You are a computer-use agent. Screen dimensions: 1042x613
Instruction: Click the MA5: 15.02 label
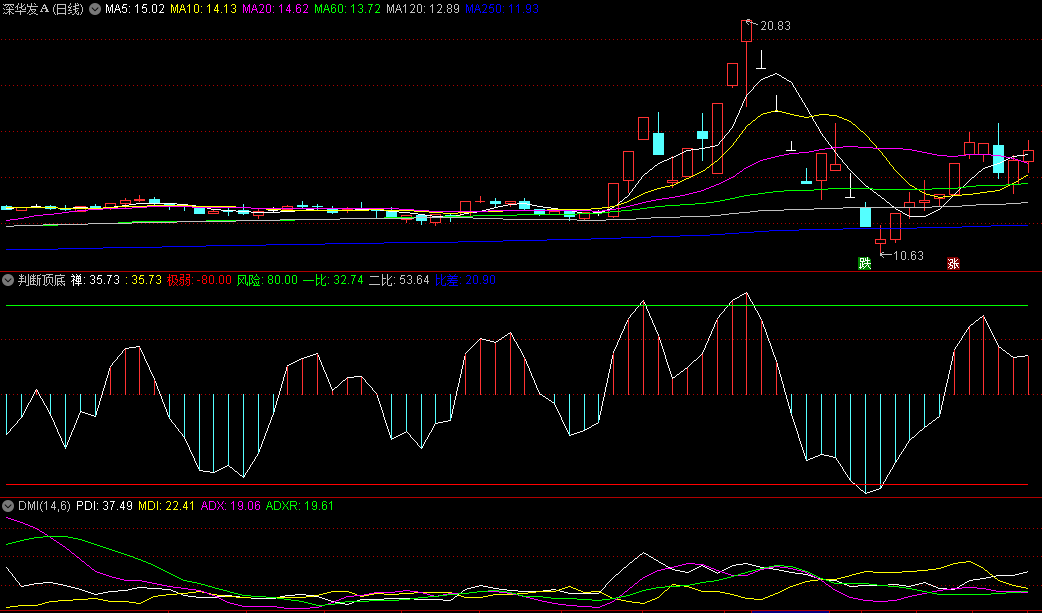pyautogui.click(x=135, y=9)
